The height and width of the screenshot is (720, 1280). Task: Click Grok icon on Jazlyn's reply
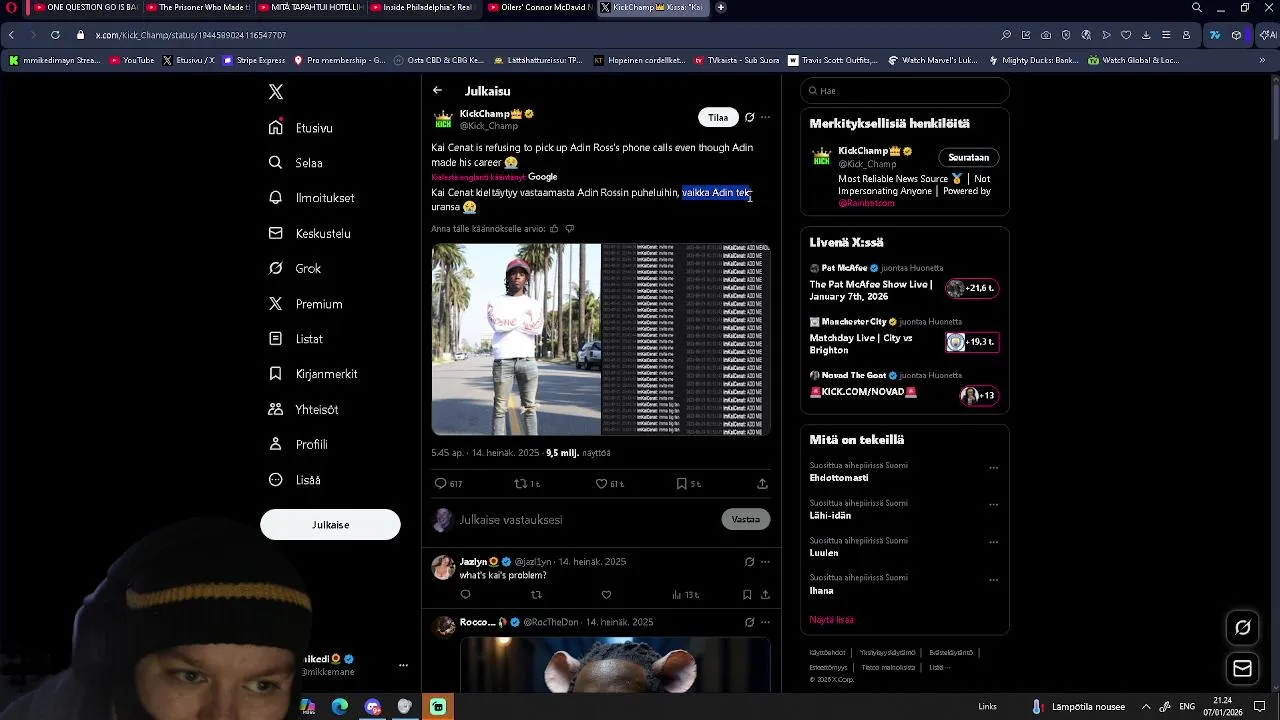(x=749, y=562)
